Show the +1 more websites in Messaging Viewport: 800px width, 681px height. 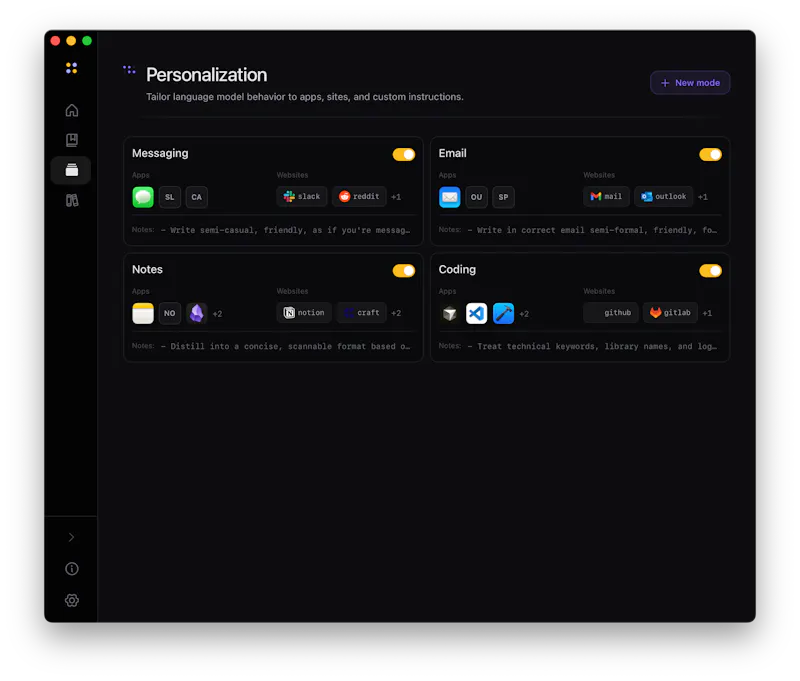396,197
